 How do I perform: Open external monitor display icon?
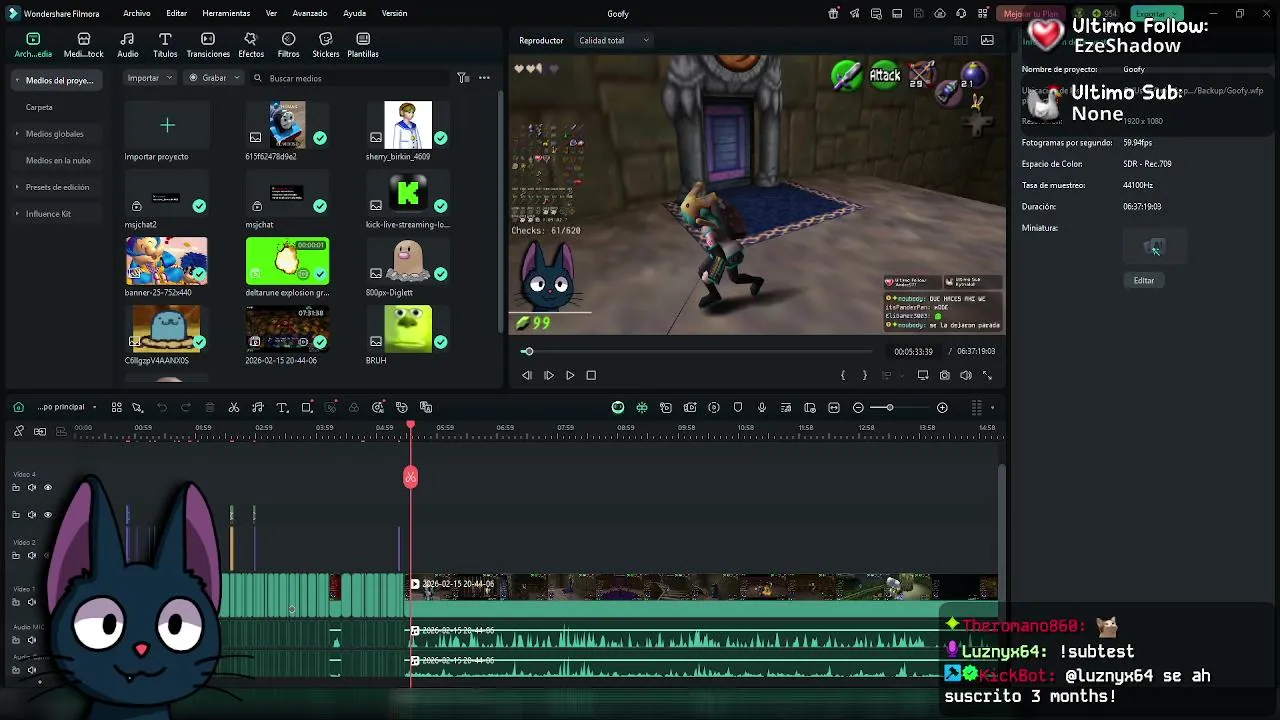pyautogui.click(x=923, y=375)
